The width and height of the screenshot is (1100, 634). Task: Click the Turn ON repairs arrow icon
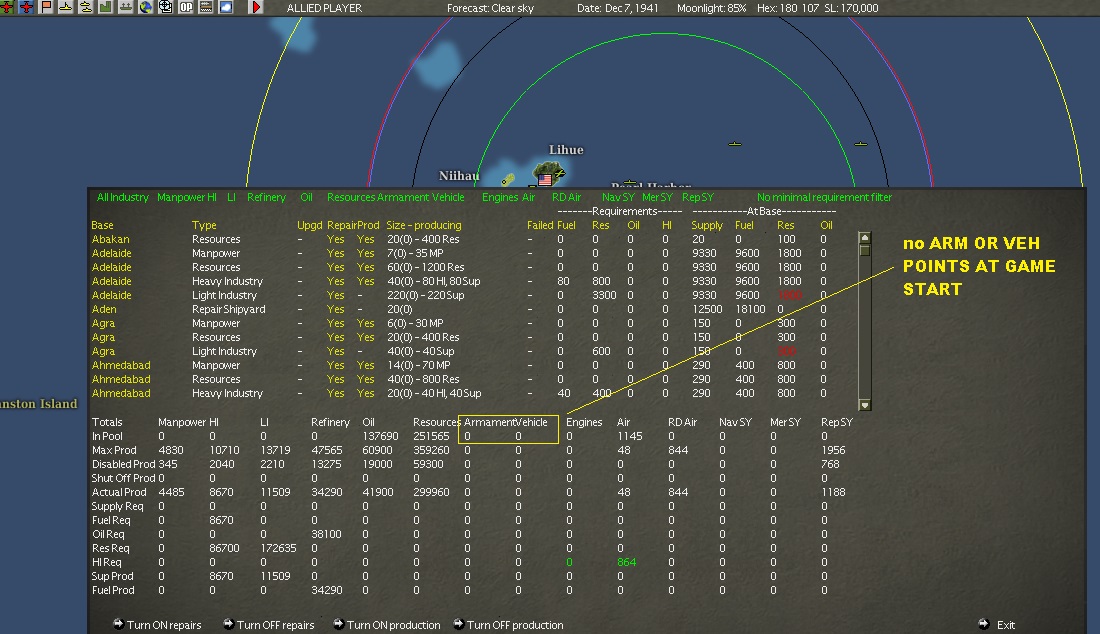118,623
